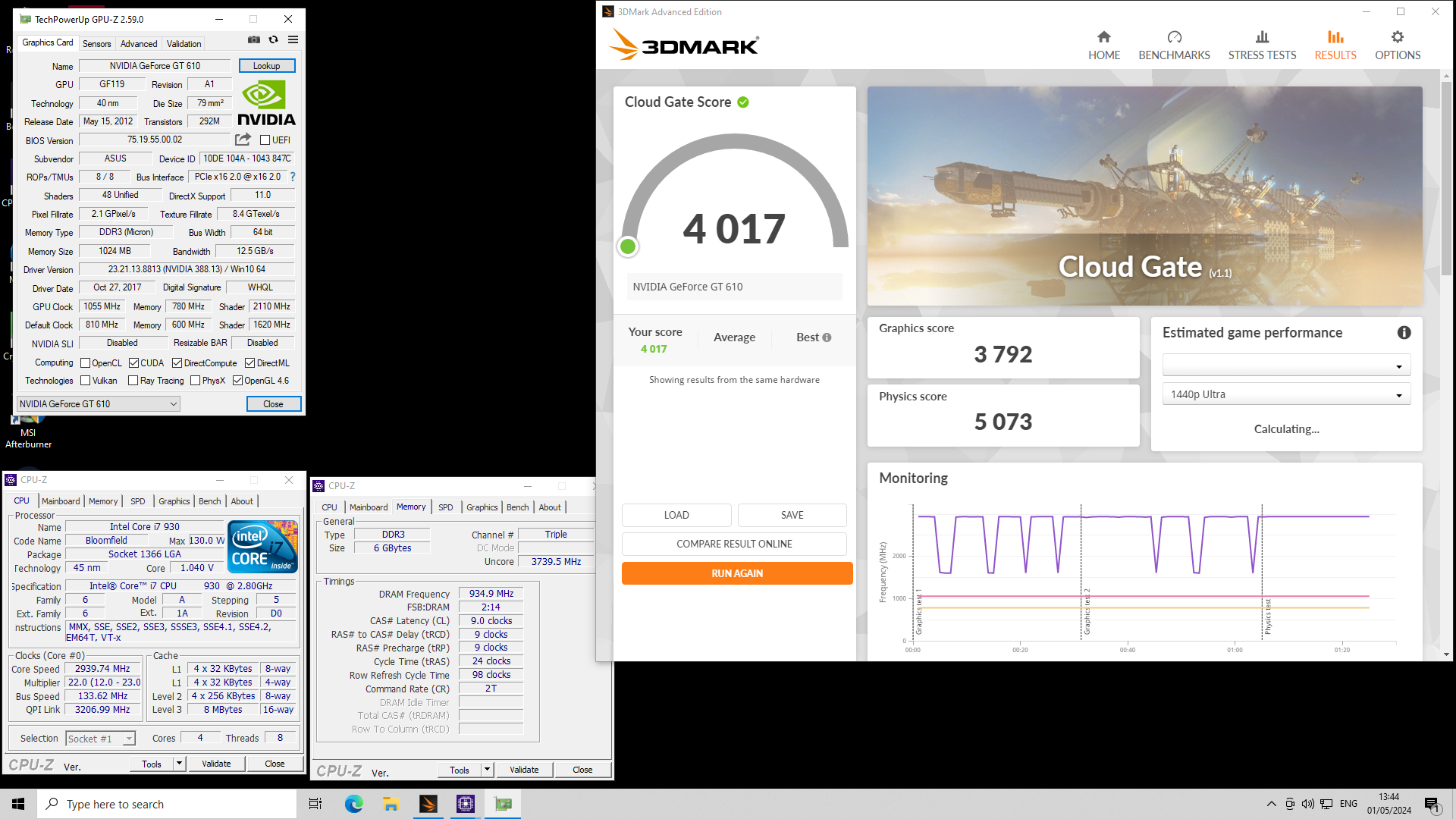Viewport: 1456px width, 819px height.
Task: Toggle the OpenGL 4.6 checkbox
Action: pos(237,381)
